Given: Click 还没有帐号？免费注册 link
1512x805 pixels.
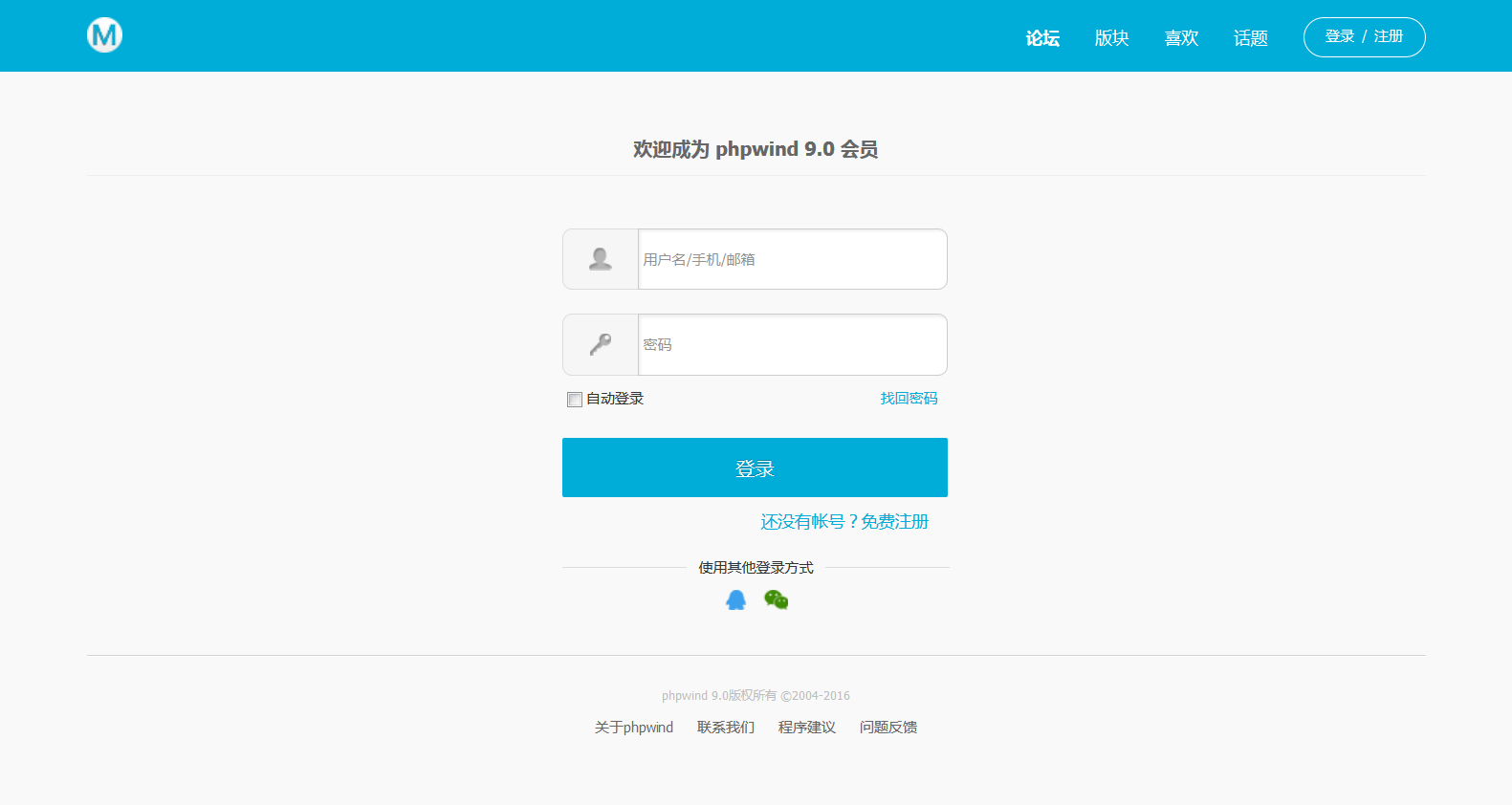Looking at the screenshot, I should (844, 522).
